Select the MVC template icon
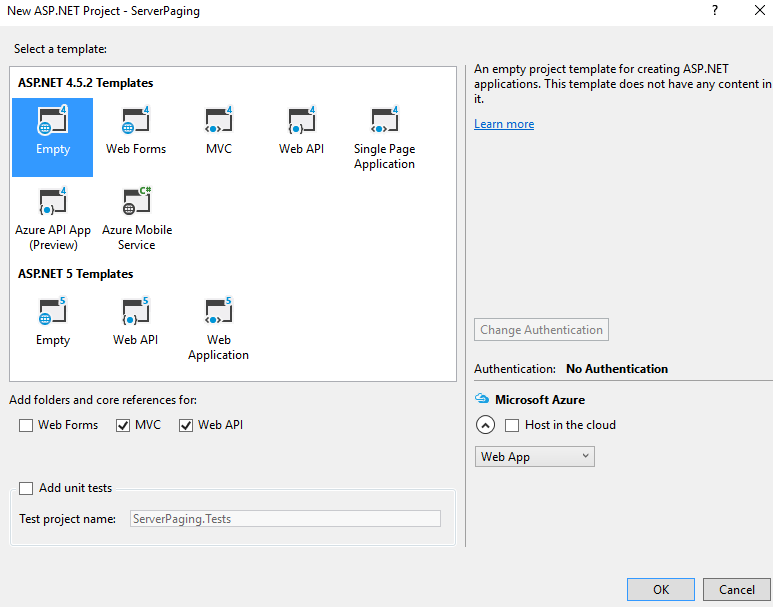773x607 pixels. coord(218,123)
